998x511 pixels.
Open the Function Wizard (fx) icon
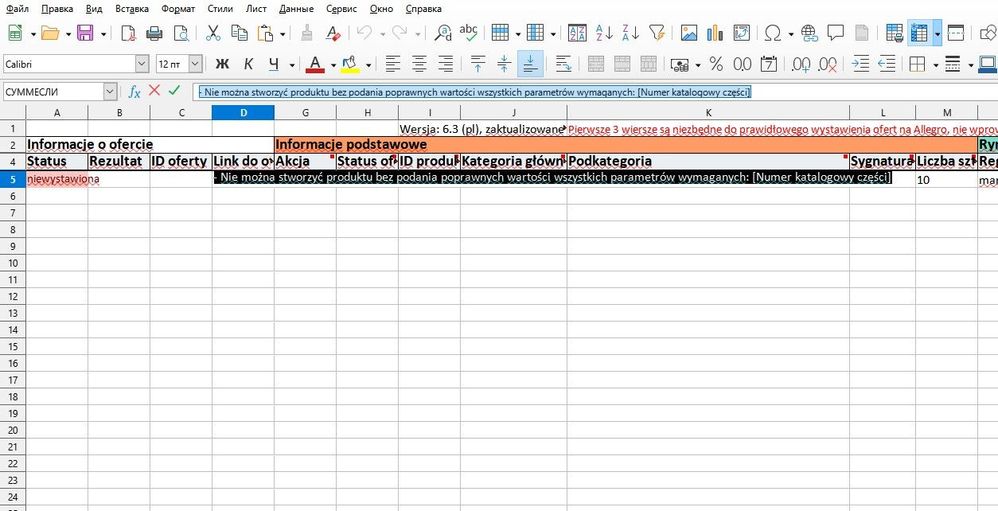pos(134,92)
